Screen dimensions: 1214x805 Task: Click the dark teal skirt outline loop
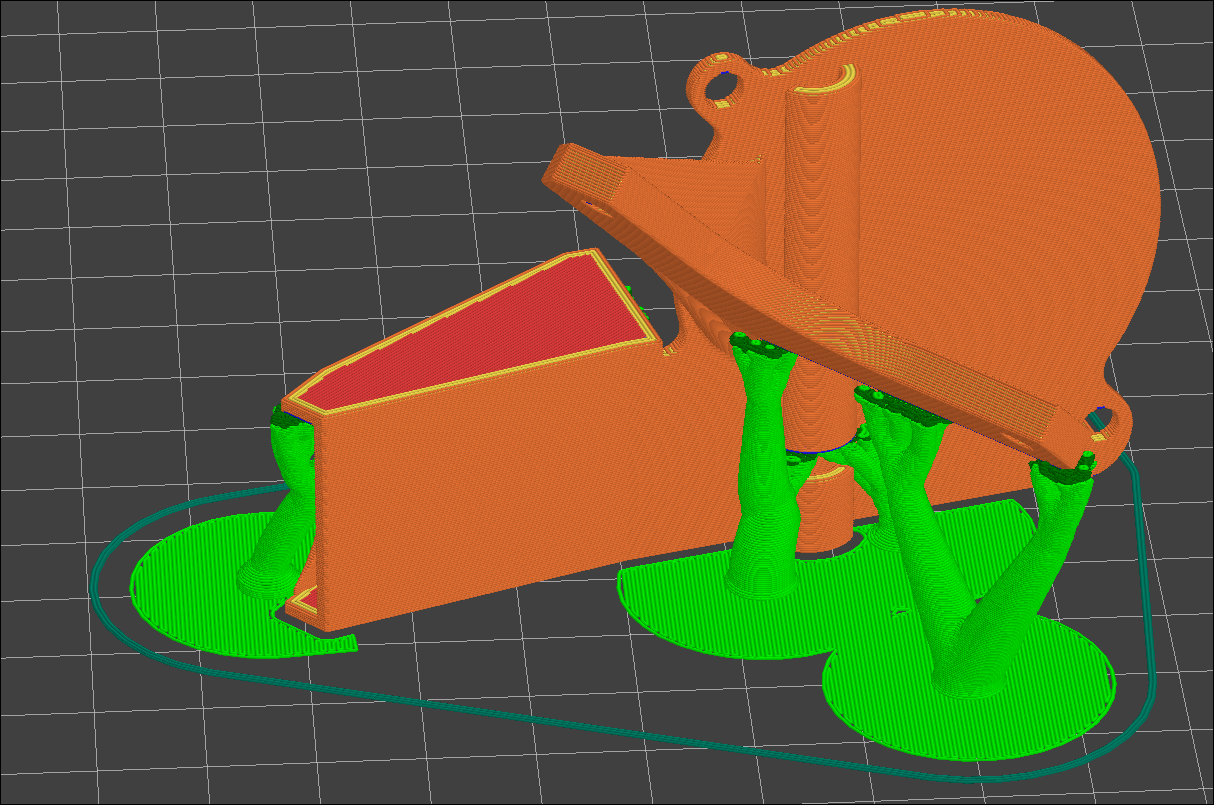[x=600, y=724]
